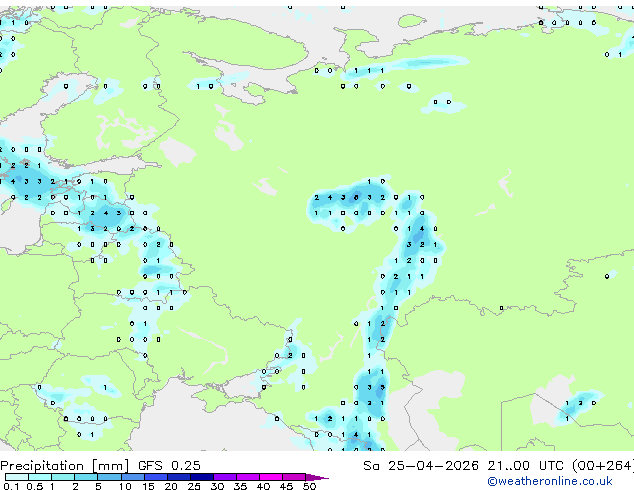
Task: Click the date text 'Sa 25-04-2026'
Action: click(421, 466)
